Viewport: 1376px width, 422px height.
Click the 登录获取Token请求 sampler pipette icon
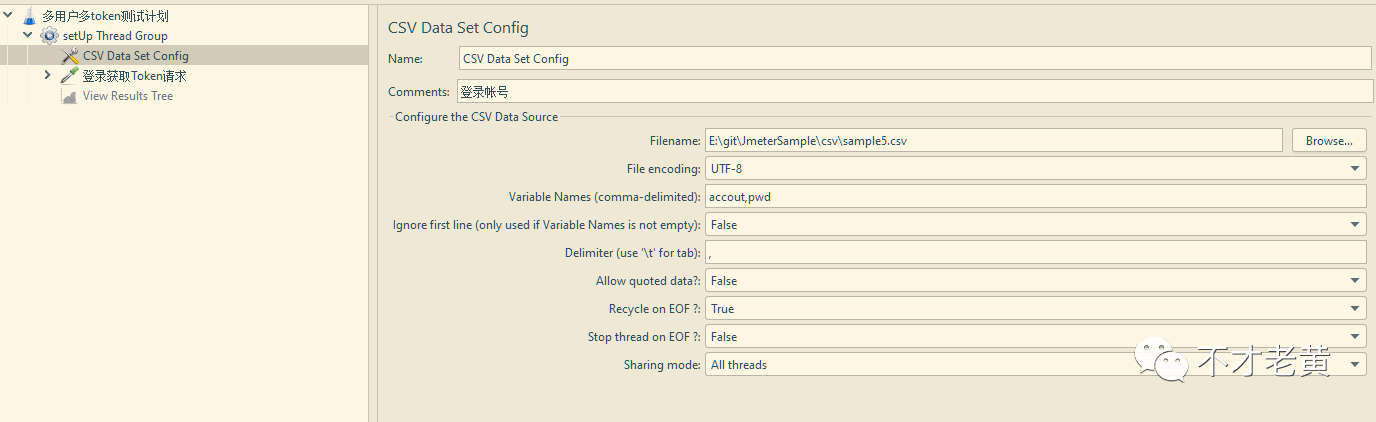click(69, 76)
